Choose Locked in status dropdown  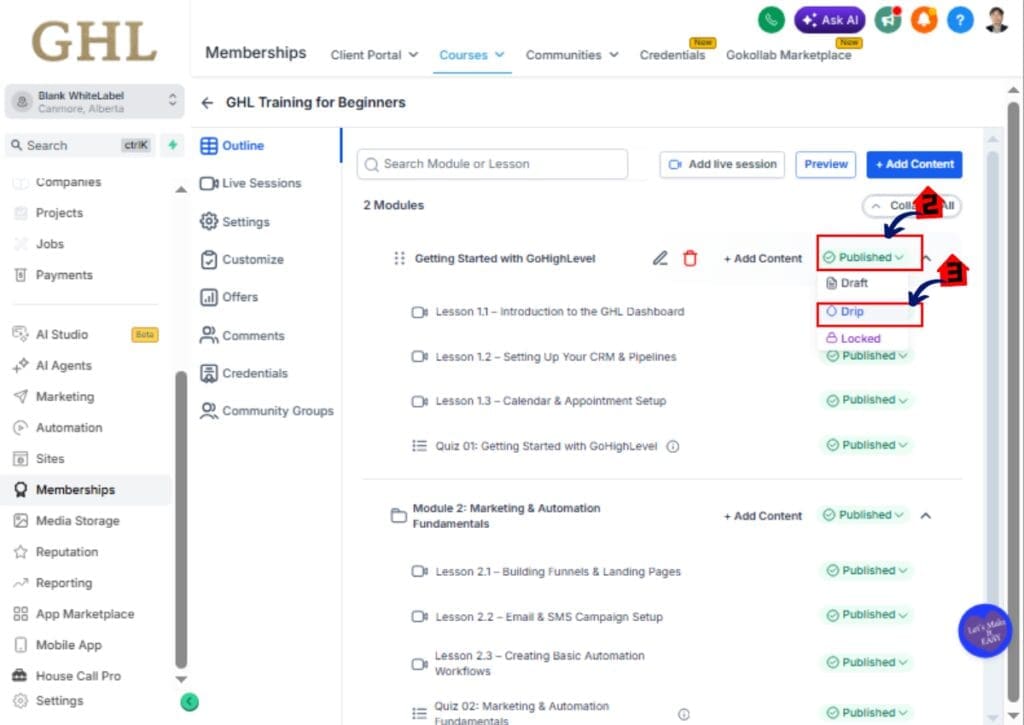click(854, 338)
